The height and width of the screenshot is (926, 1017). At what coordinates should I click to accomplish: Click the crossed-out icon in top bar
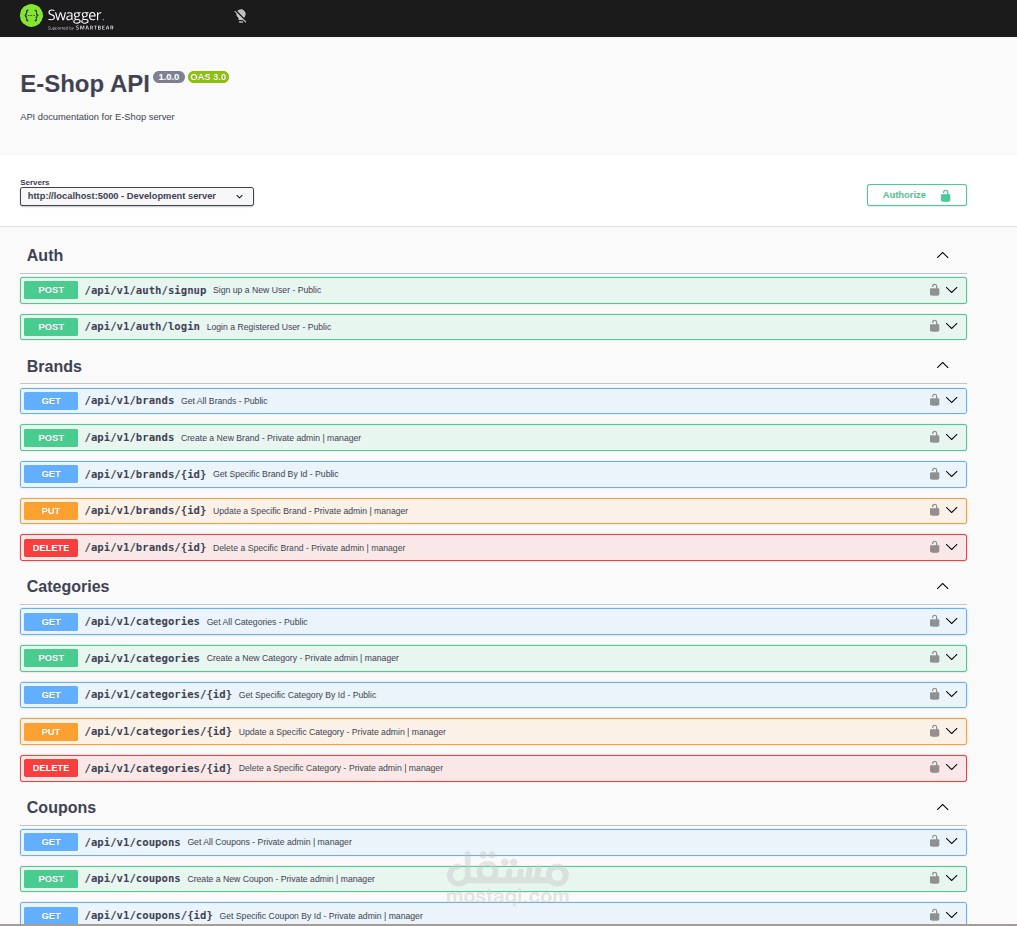point(240,17)
